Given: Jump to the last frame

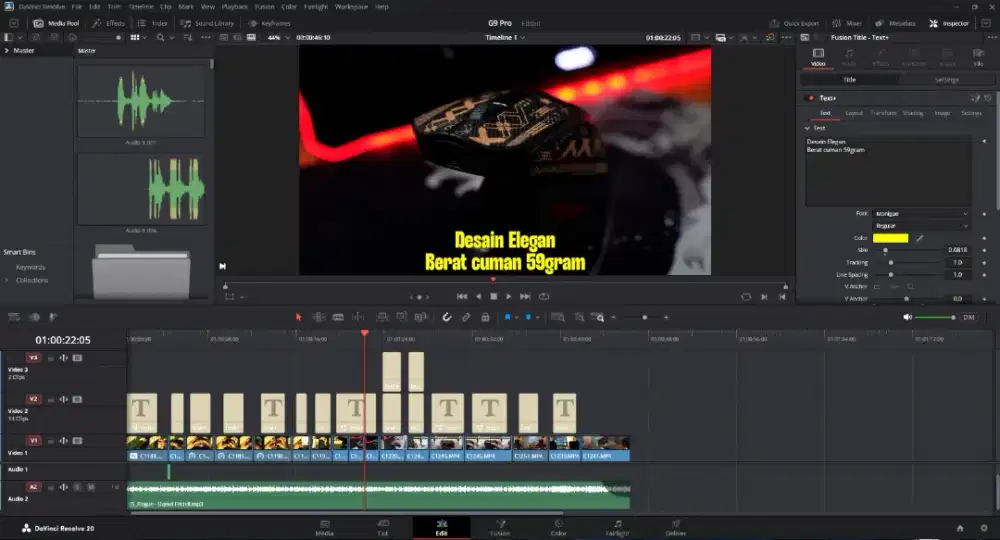Looking at the screenshot, I should 525,296.
